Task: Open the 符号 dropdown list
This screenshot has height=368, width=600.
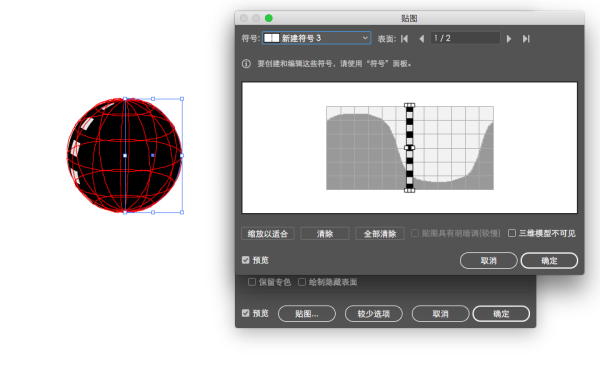Action: tap(316, 38)
